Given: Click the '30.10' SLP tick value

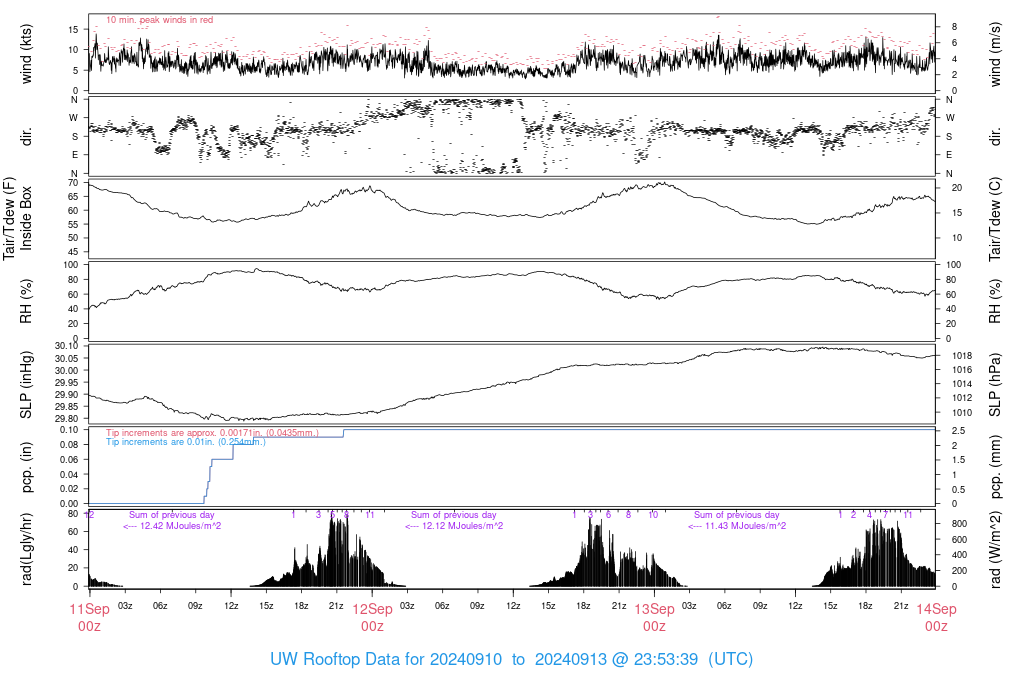Looking at the screenshot, I should [x=66, y=346].
